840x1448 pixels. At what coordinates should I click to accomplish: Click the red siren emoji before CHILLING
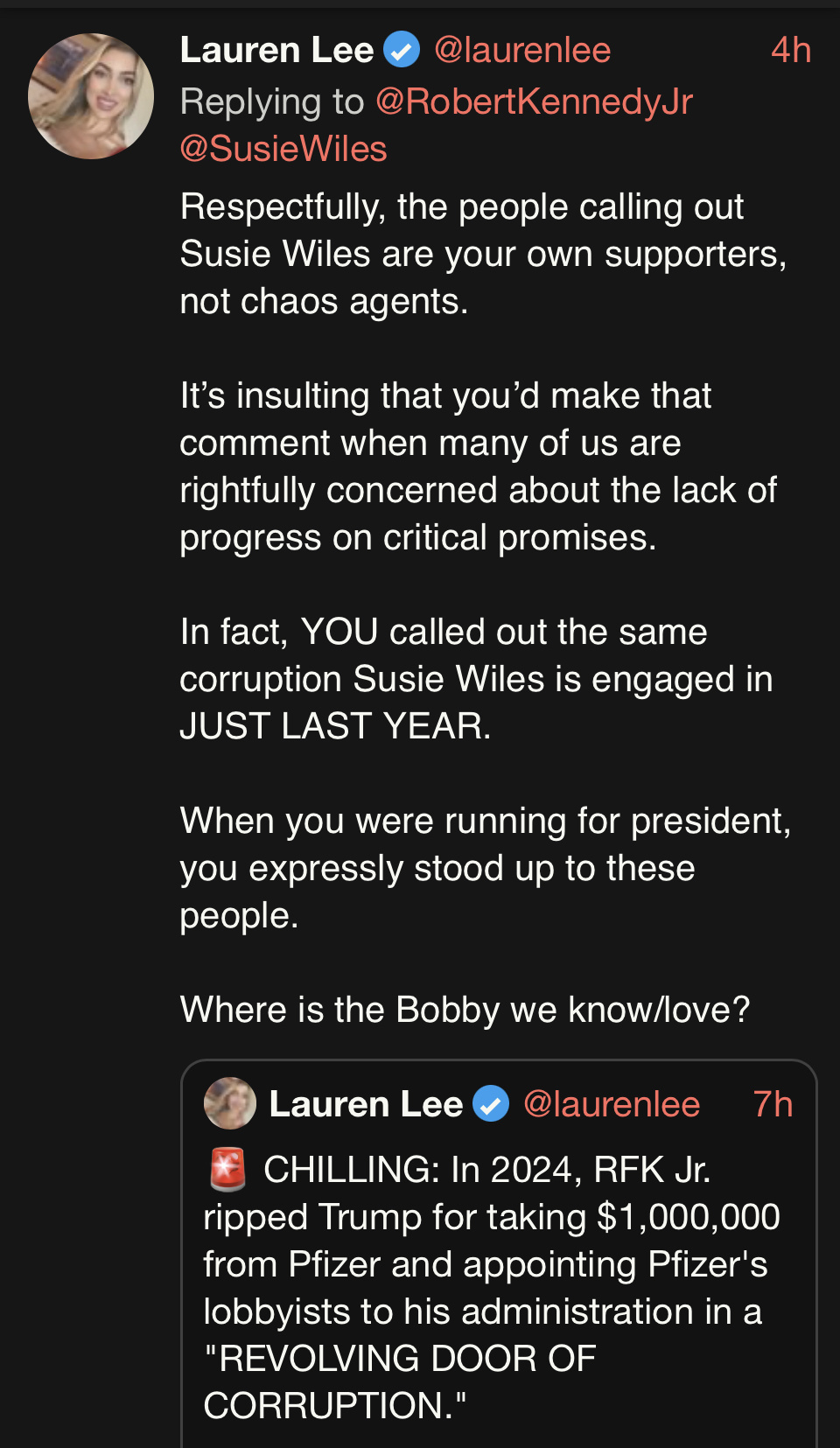tap(227, 1170)
